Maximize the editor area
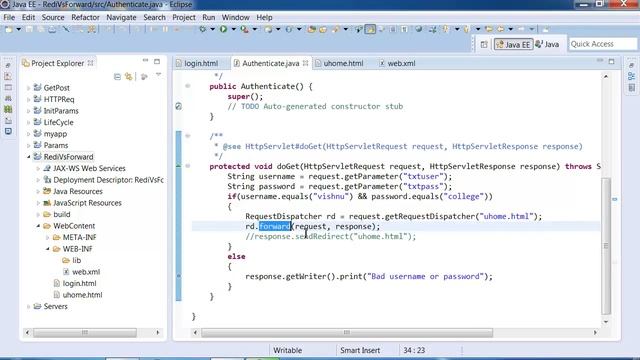Screen dimensions: 640x360 tap(611, 61)
